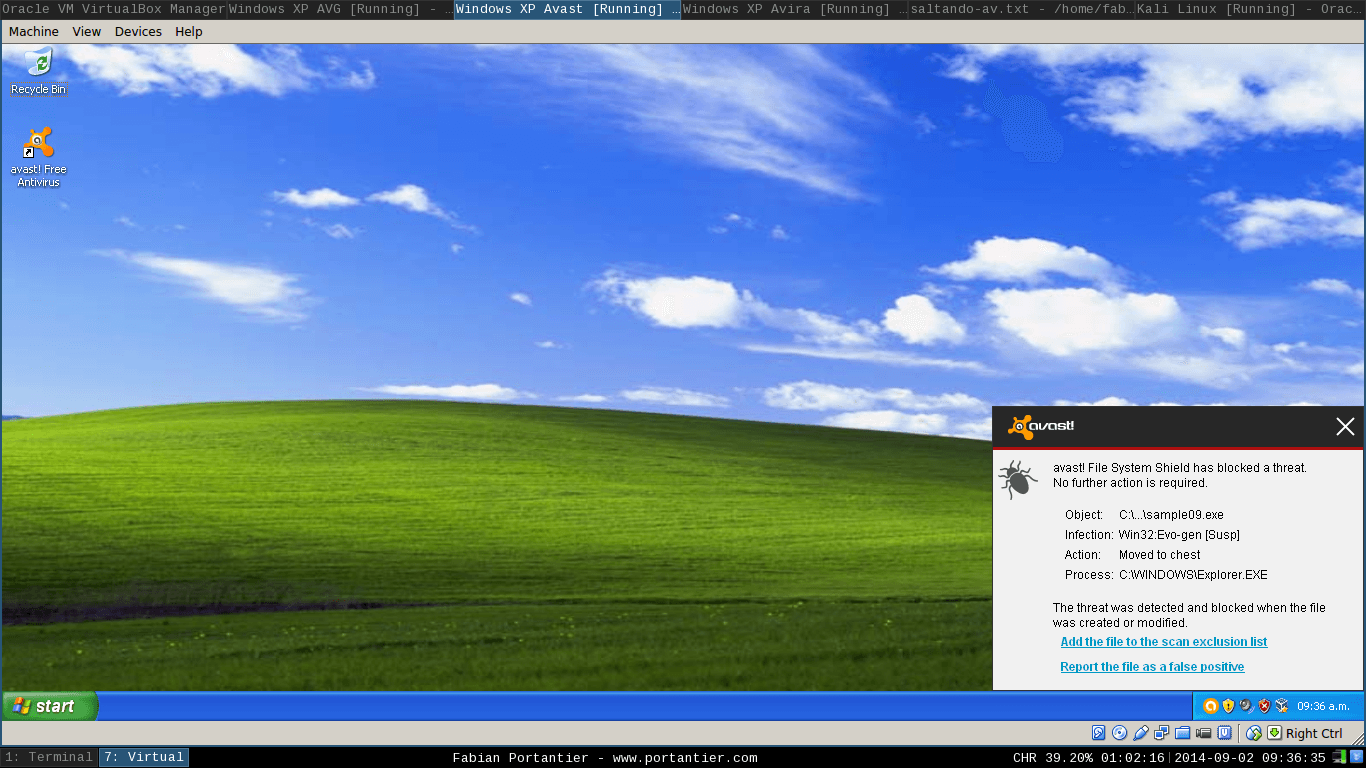Screen dimensions: 1366x768
Task: Click the Action value Moved to chest
Action: pyautogui.click(x=1160, y=555)
